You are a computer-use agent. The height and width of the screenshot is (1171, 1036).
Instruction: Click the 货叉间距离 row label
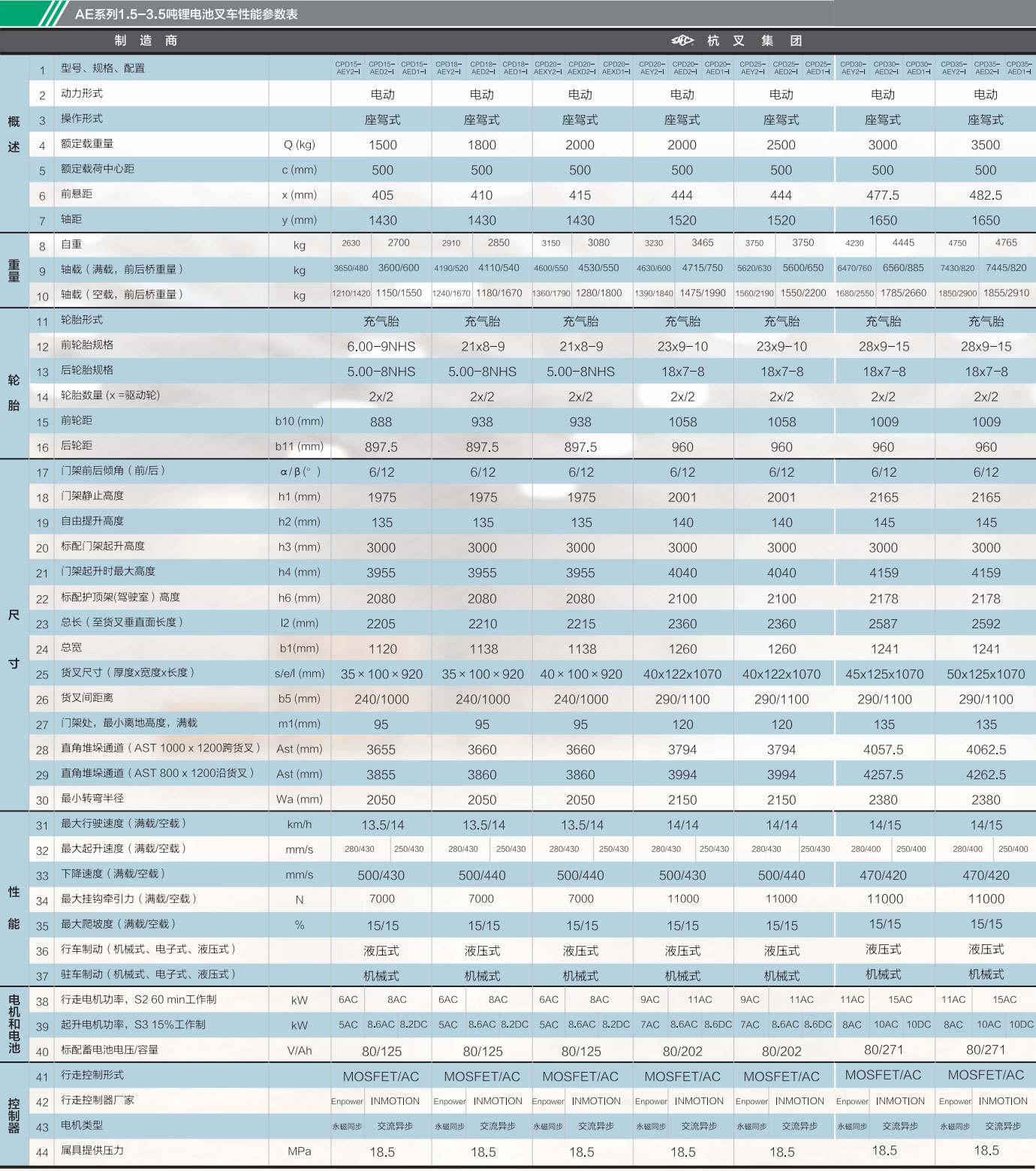pyautogui.click(x=87, y=697)
